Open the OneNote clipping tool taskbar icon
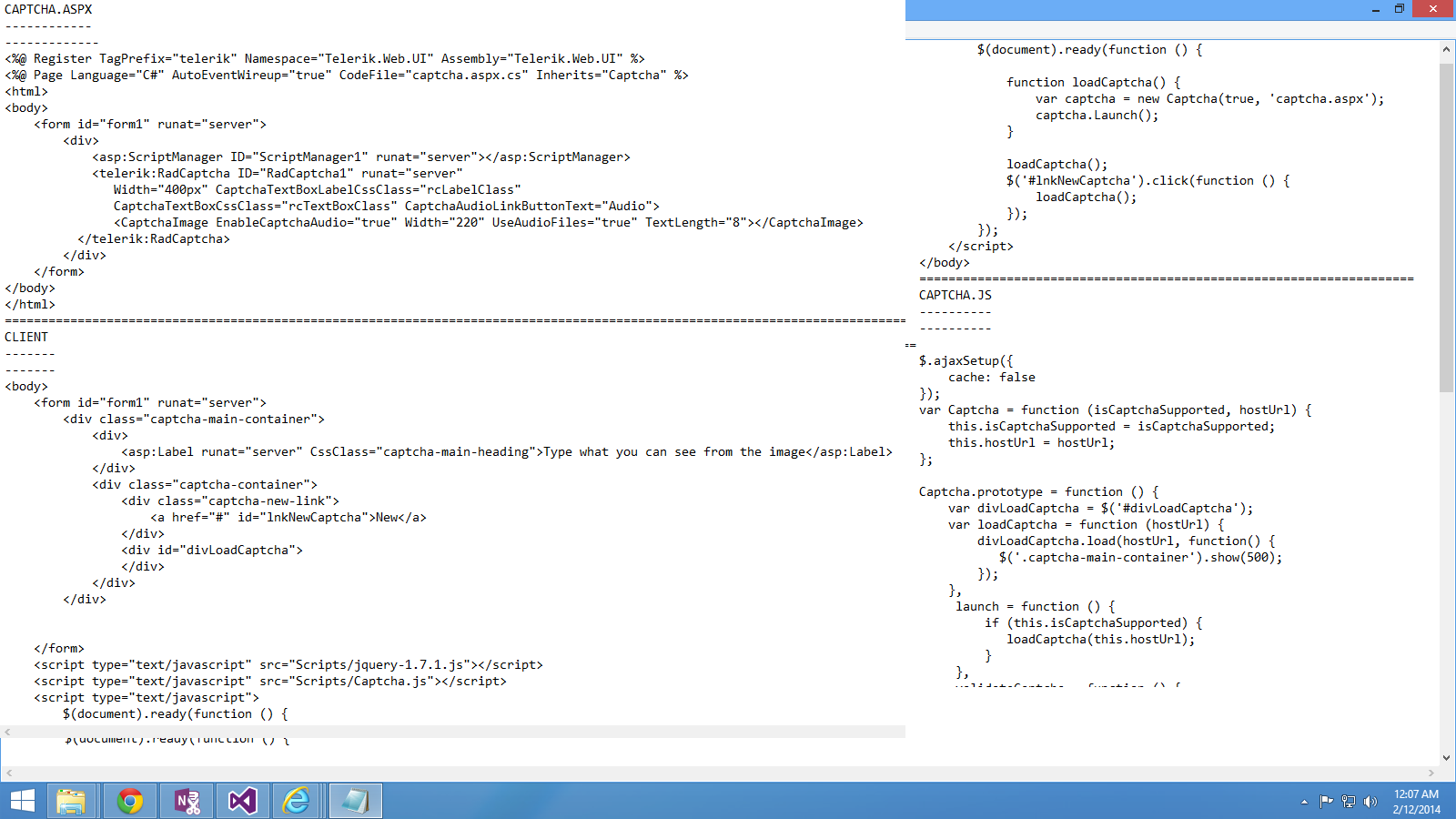1456x819 pixels. (x=187, y=801)
